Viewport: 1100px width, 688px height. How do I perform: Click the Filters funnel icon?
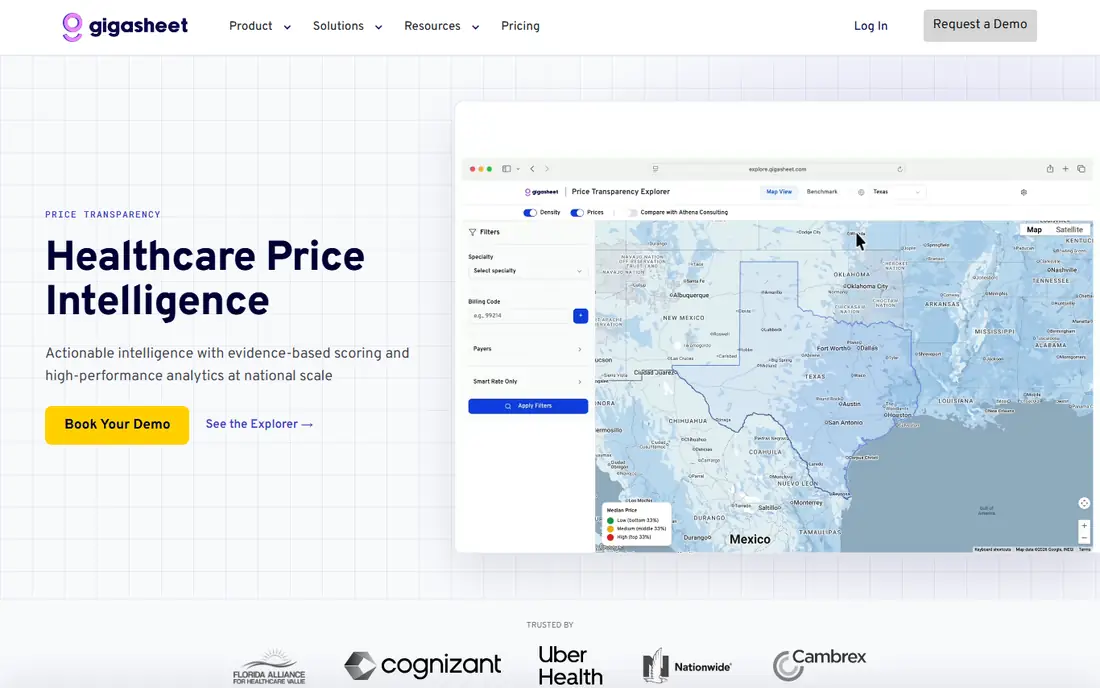[472, 232]
